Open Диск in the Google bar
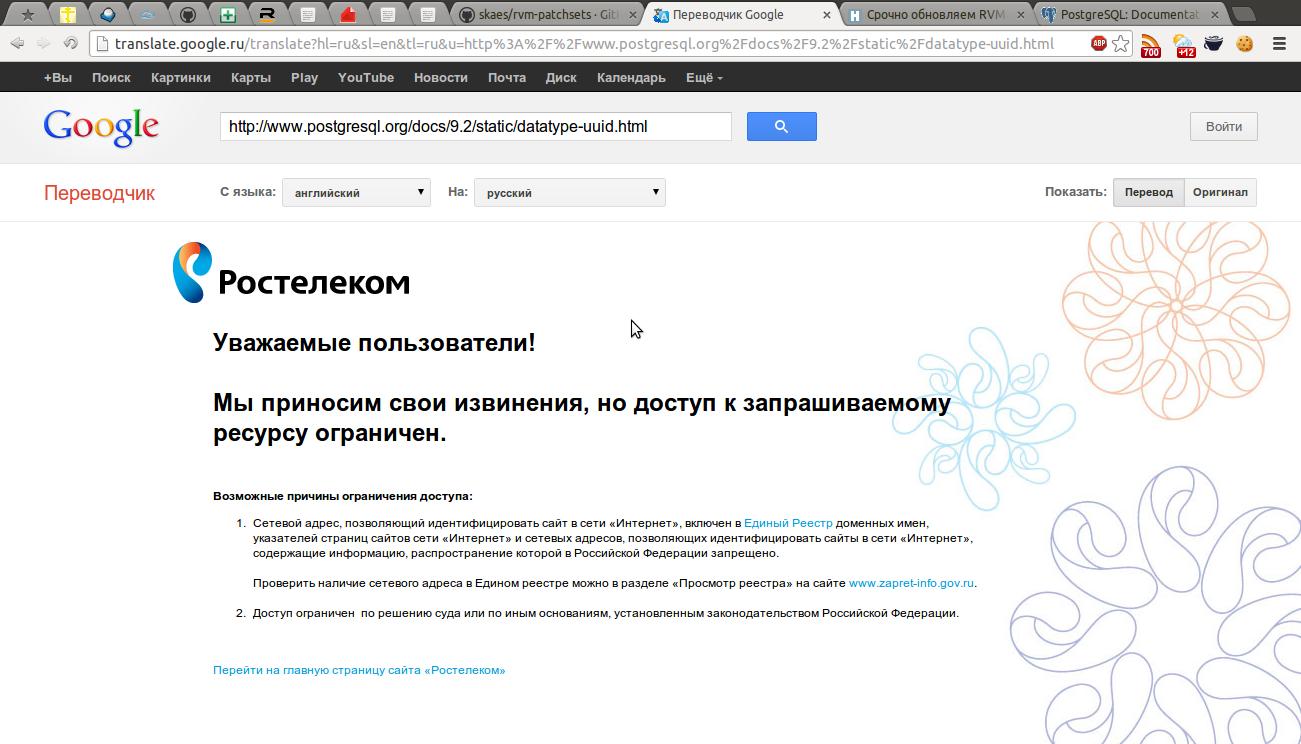This screenshot has height=744, width=1301. [561, 77]
